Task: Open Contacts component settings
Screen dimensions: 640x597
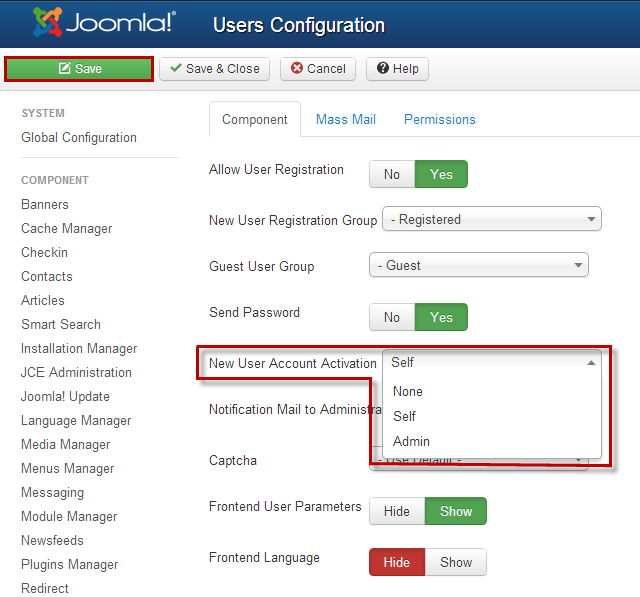Action: click(47, 277)
